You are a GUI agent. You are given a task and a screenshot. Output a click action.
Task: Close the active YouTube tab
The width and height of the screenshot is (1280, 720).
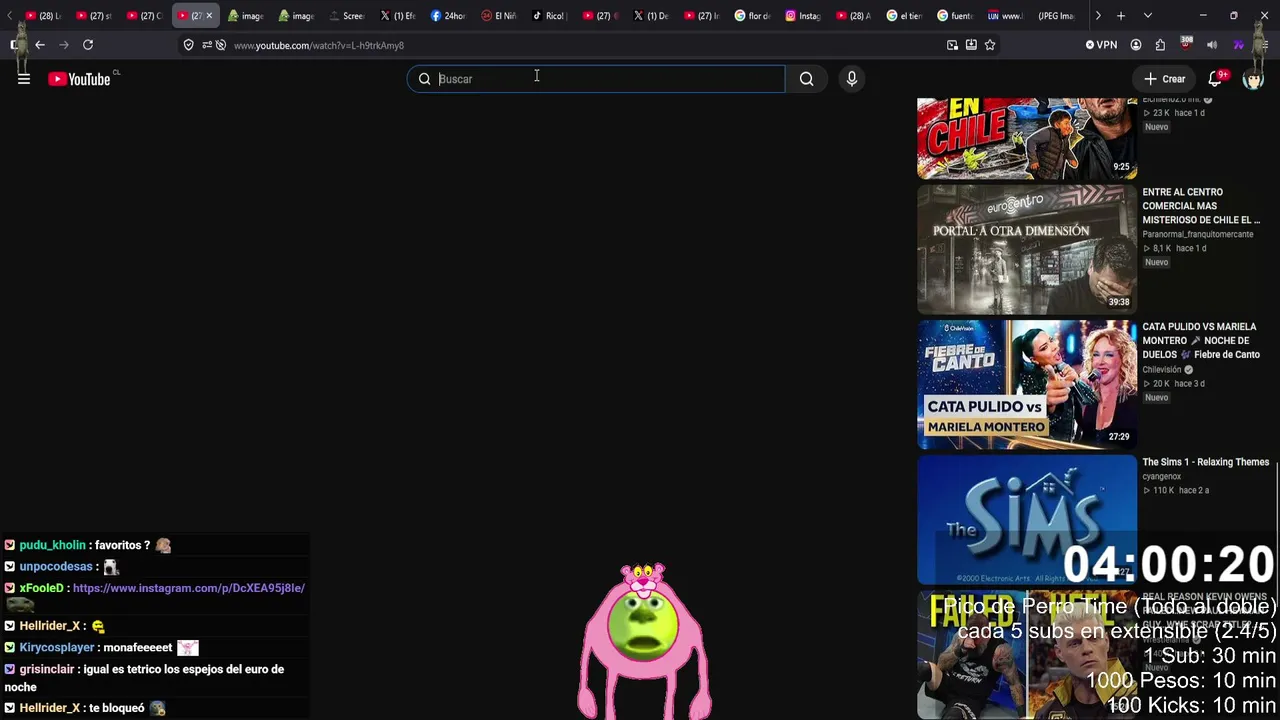[209, 16]
